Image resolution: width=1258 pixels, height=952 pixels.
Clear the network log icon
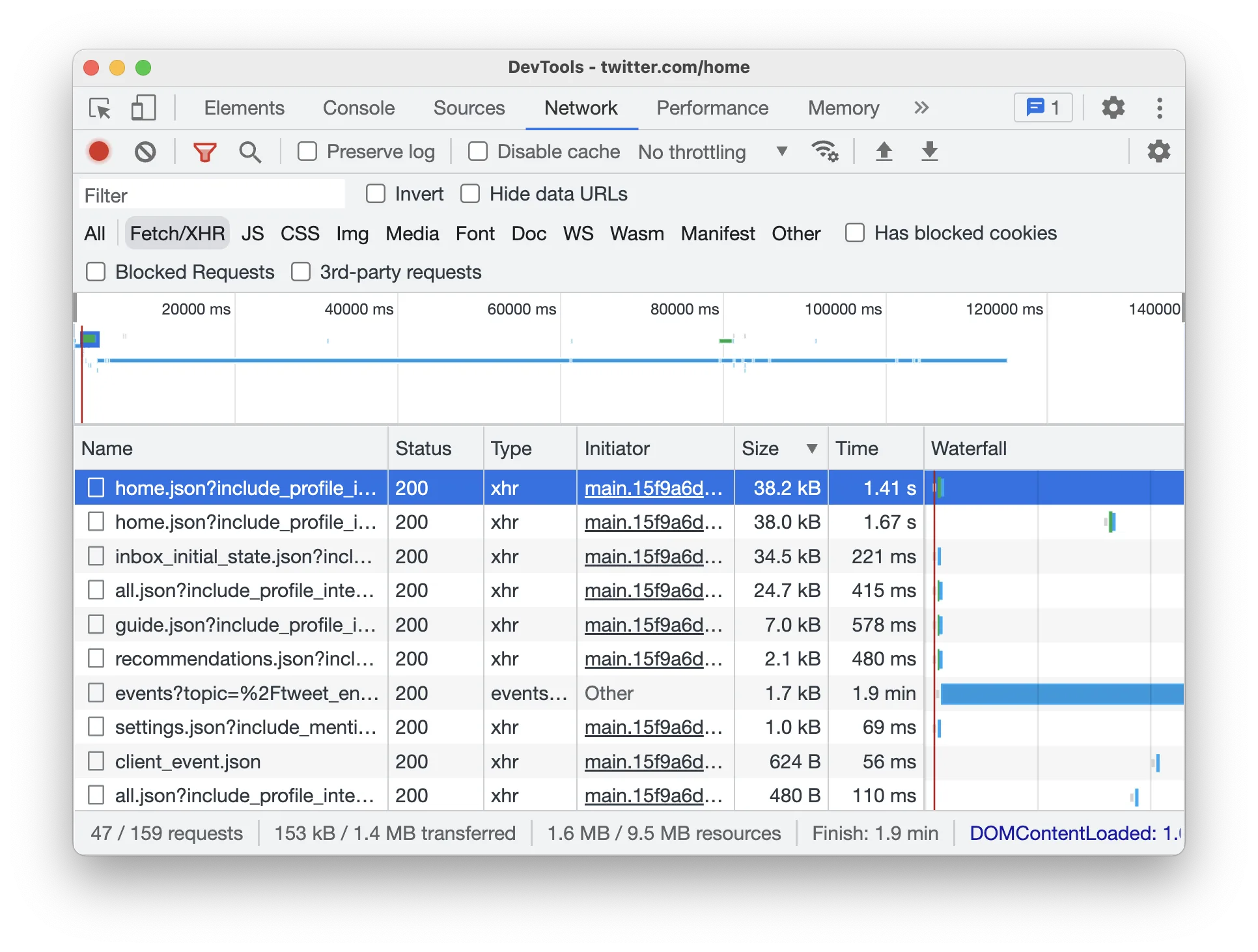(145, 152)
